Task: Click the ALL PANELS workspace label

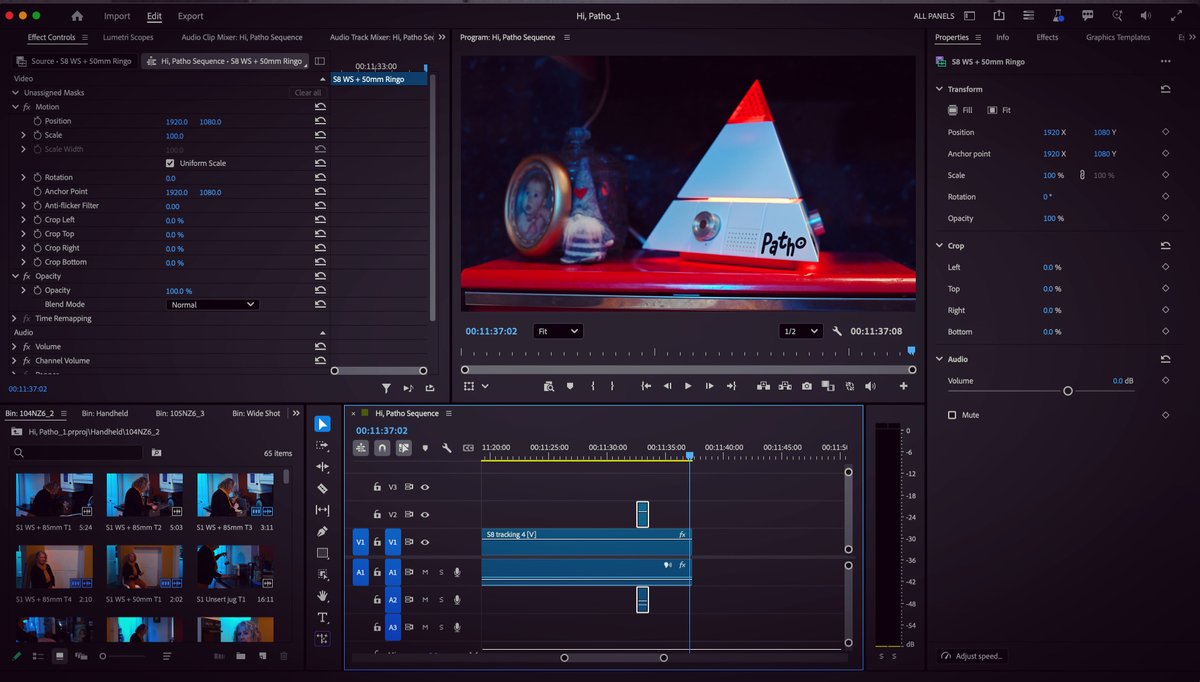Action: (x=934, y=16)
